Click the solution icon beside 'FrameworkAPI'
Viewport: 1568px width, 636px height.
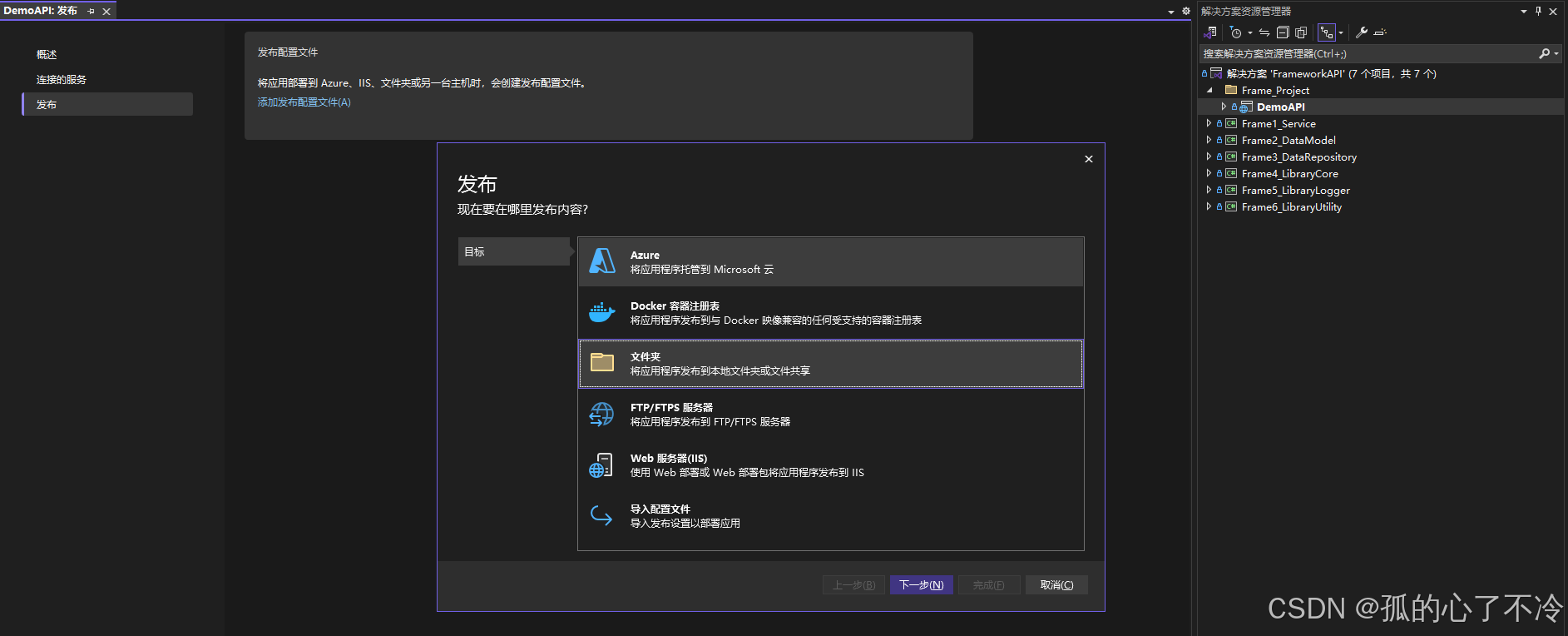pyautogui.click(x=1216, y=73)
